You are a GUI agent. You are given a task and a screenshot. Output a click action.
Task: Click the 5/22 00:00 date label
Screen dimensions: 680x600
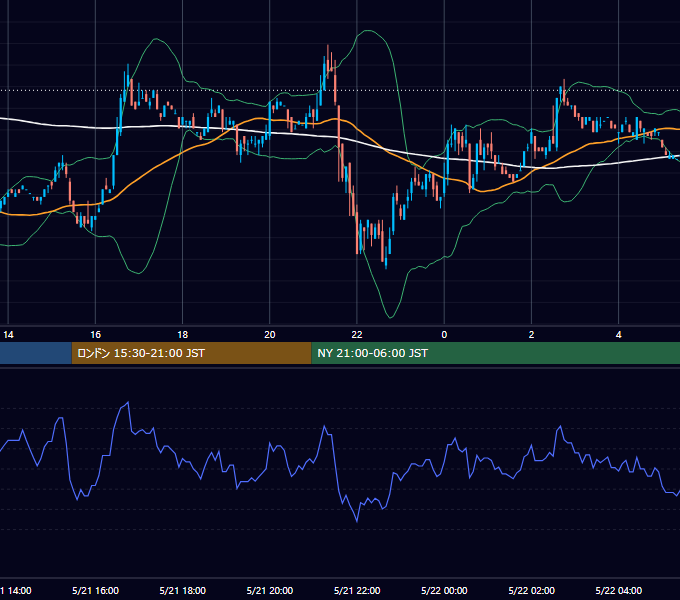tap(444, 590)
